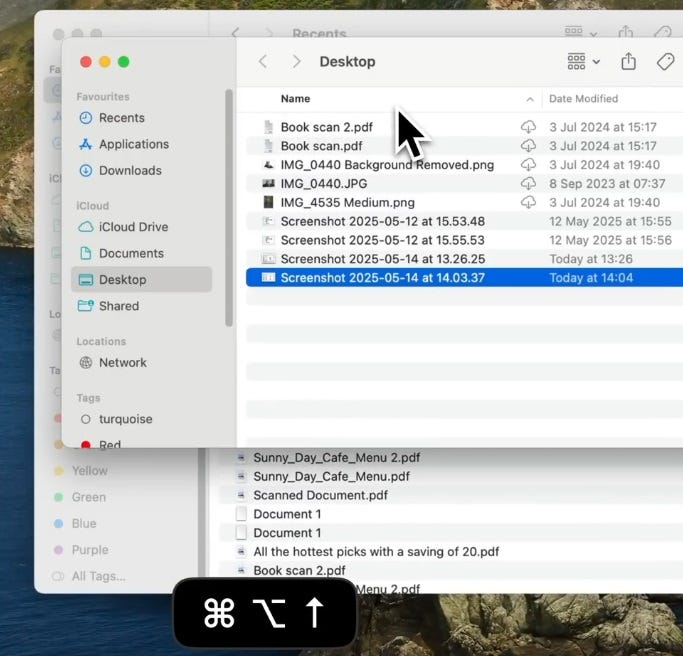Sort by Date Modified column header
Image resolution: width=683 pixels, height=656 pixels.
583,99
